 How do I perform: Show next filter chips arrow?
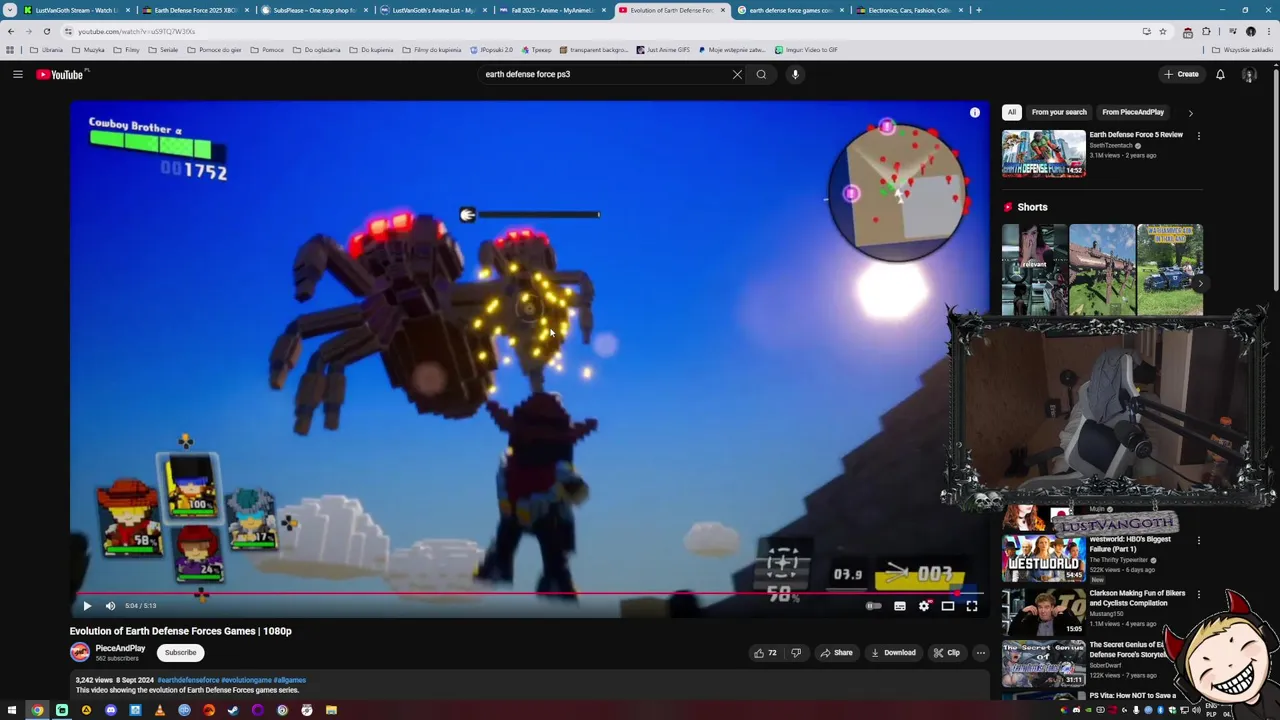pos(1190,113)
